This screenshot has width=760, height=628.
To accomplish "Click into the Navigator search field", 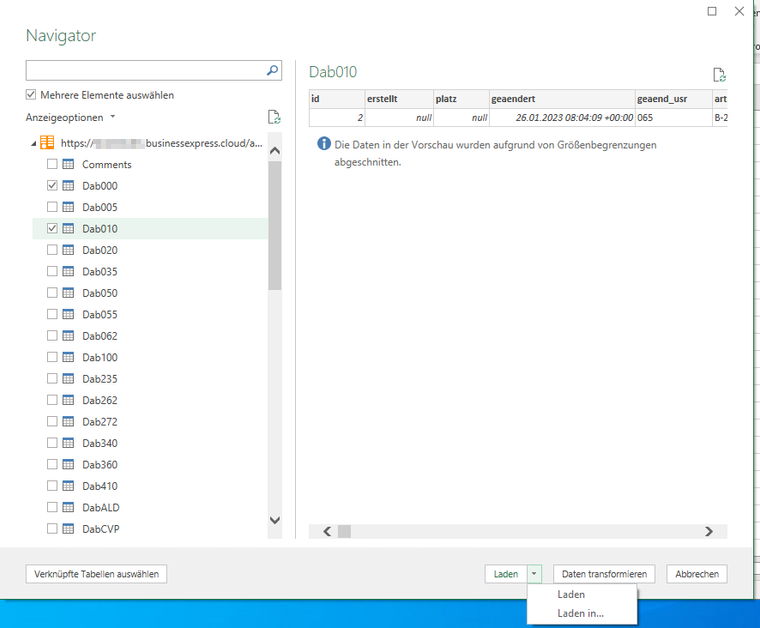I will (x=145, y=71).
